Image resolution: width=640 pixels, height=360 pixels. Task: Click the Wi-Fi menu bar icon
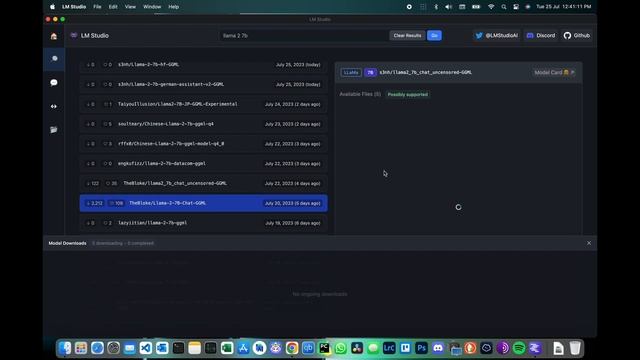(491, 7)
